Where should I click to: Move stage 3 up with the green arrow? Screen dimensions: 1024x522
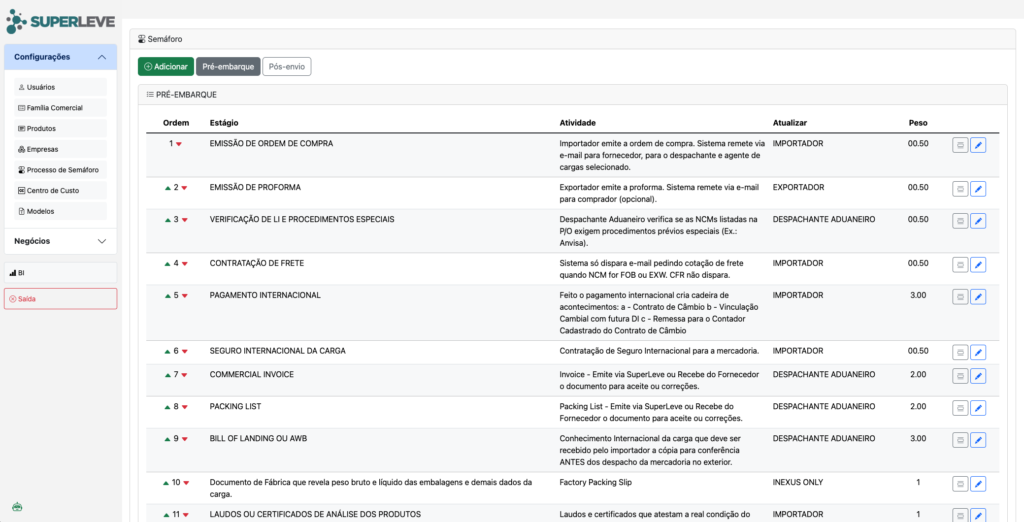167,220
